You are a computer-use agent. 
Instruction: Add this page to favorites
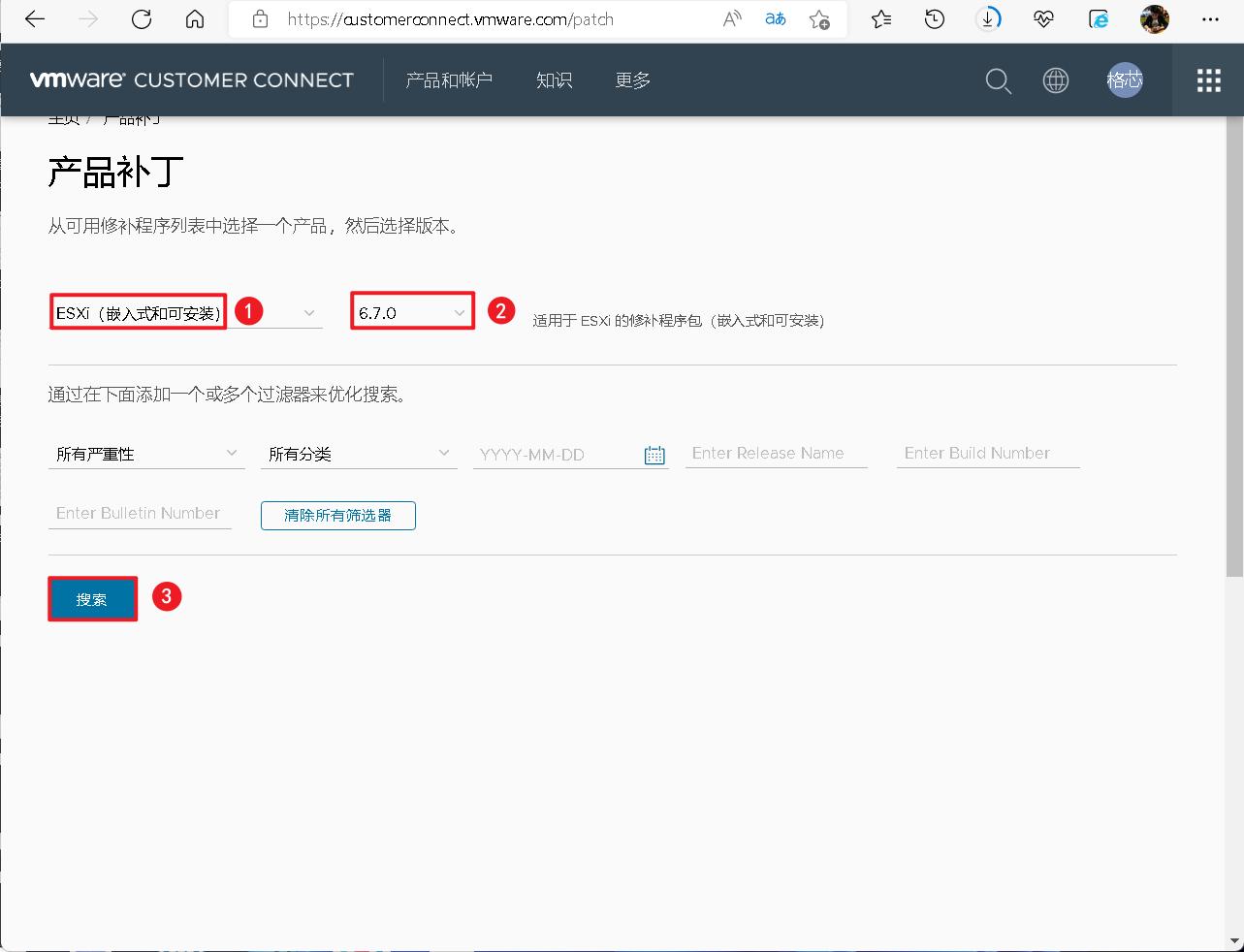click(x=819, y=18)
